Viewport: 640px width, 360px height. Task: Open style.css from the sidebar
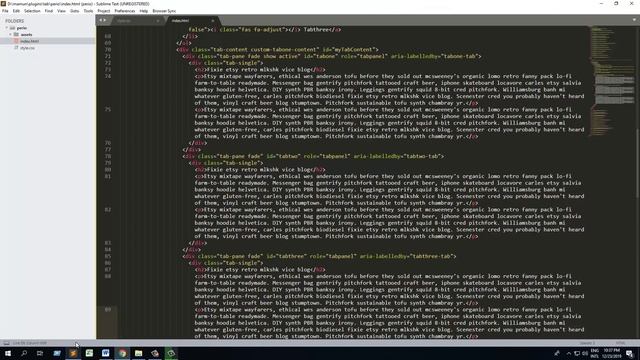pyautogui.click(x=27, y=48)
